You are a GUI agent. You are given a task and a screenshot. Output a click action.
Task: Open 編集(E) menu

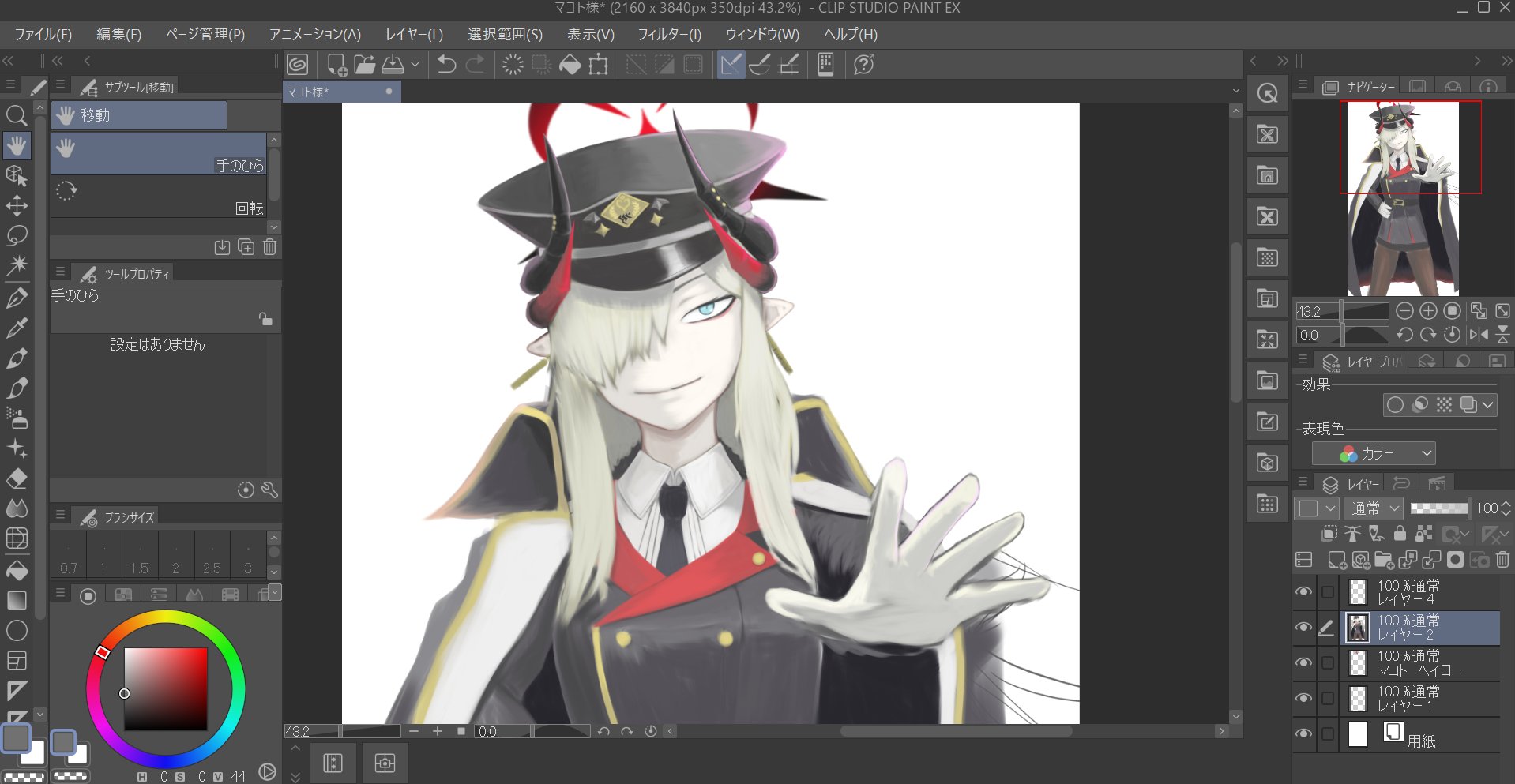pos(118,35)
